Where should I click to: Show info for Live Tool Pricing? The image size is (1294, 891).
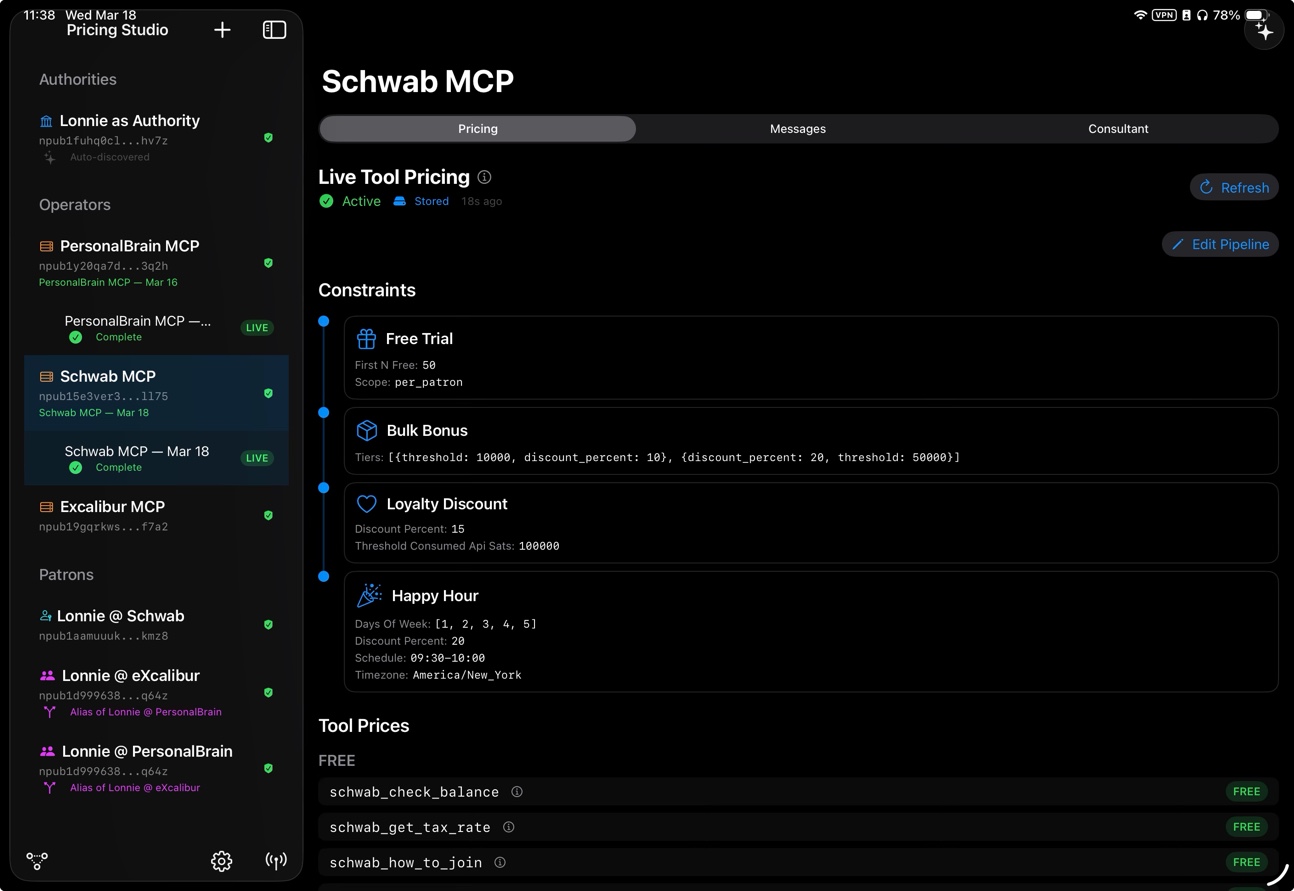click(484, 177)
